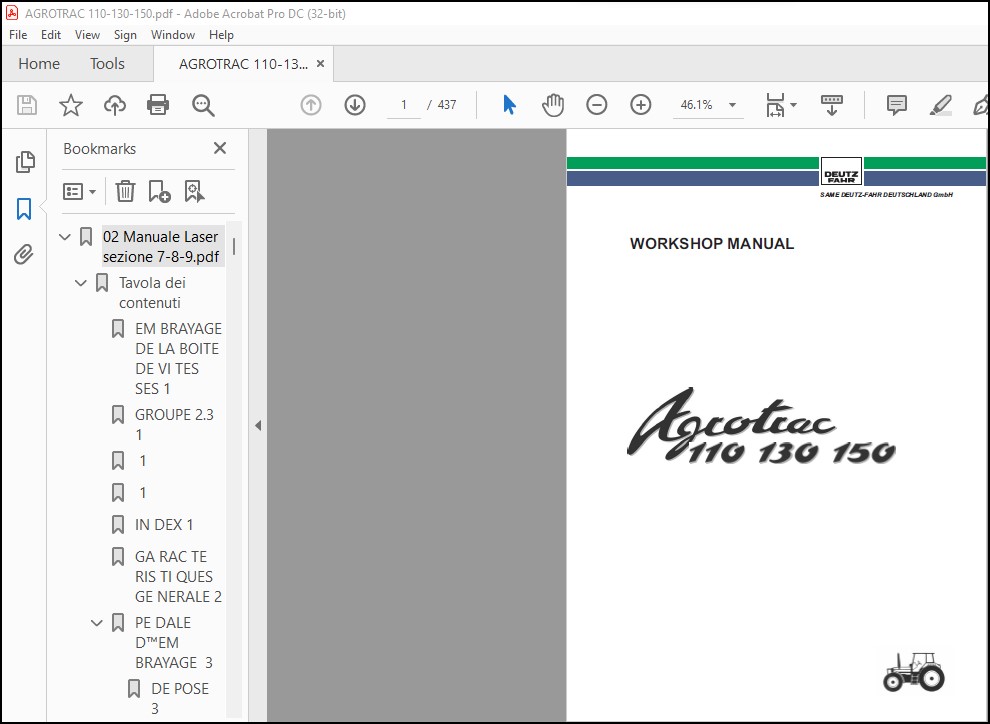Close the AGROTRAC document tab
The width and height of the screenshot is (990, 724).
(x=320, y=64)
